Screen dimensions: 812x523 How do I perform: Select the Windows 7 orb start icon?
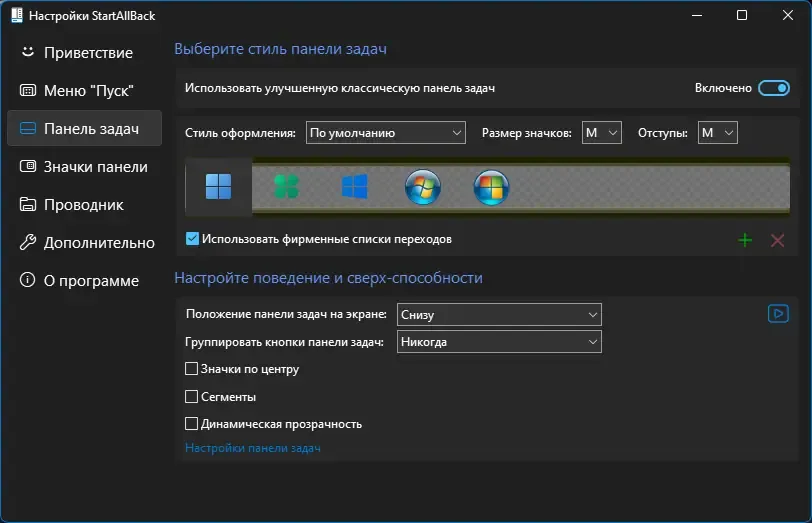(423, 187)
